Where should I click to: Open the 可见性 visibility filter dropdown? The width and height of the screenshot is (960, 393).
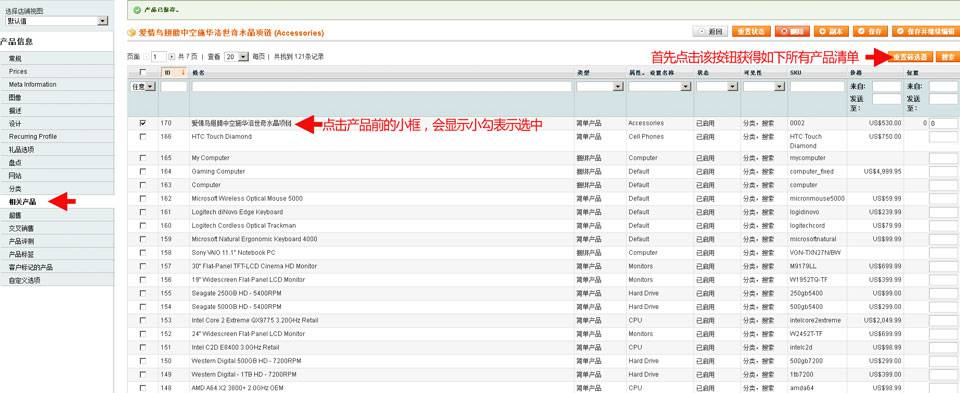(763, 87)
